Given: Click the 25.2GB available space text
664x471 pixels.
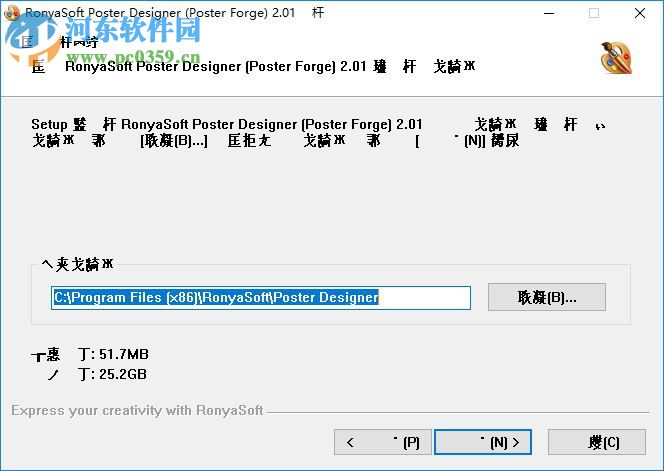Looking at the screenshot, I should point(123,374).
